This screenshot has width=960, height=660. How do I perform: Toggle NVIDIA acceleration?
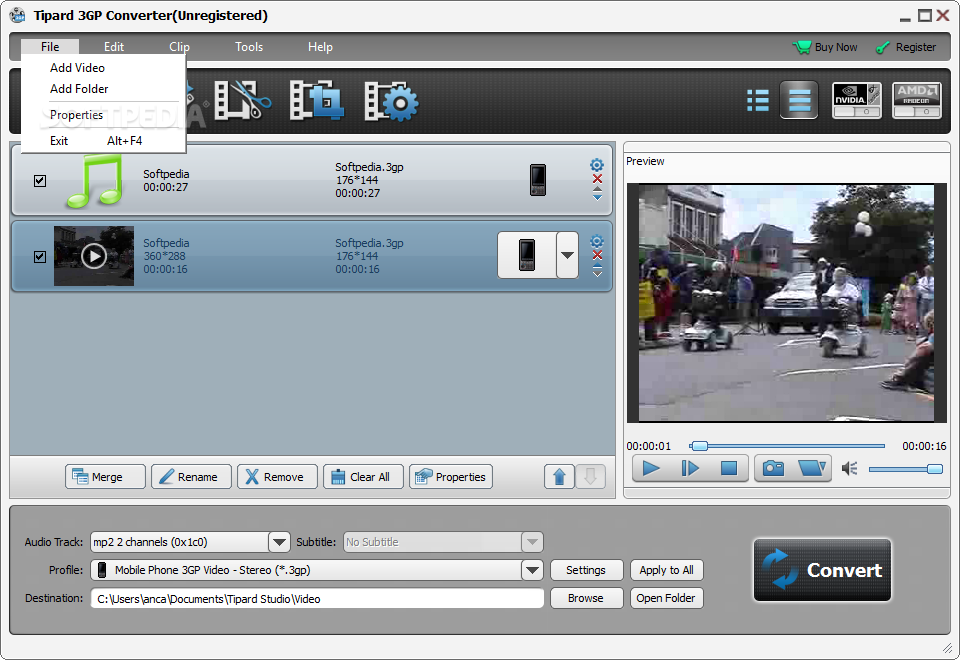[857, 100]
